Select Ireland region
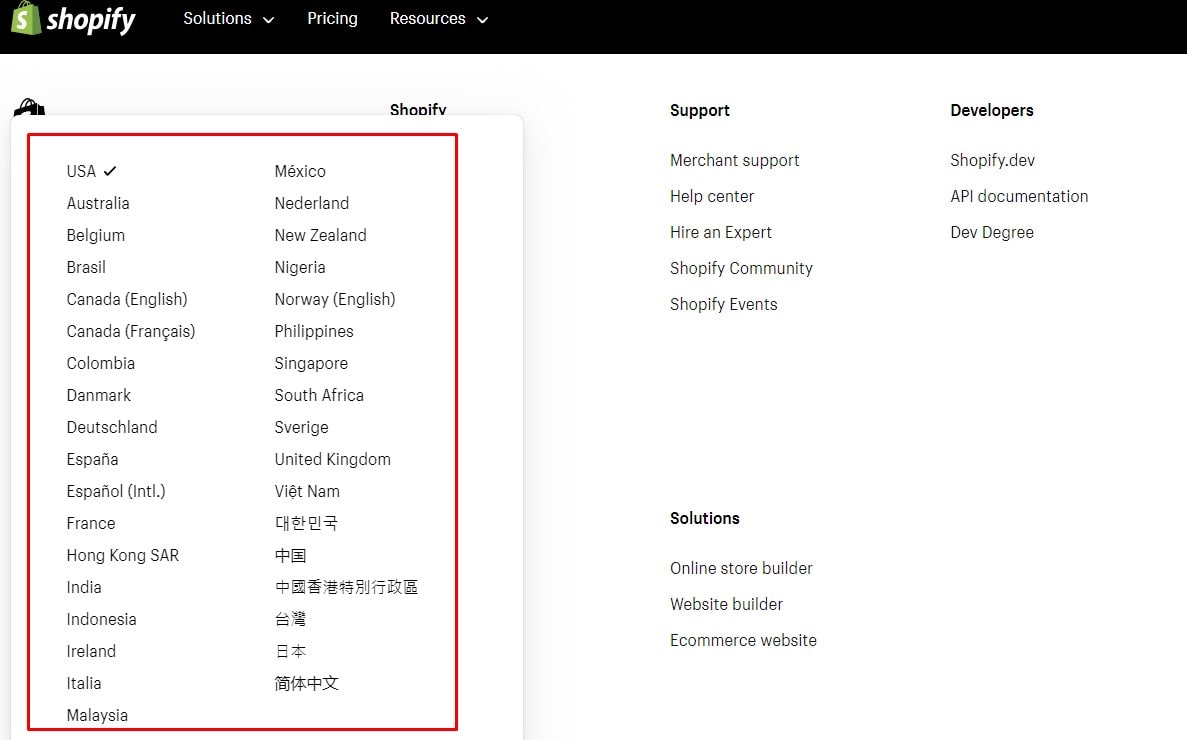 coord(91,651)
